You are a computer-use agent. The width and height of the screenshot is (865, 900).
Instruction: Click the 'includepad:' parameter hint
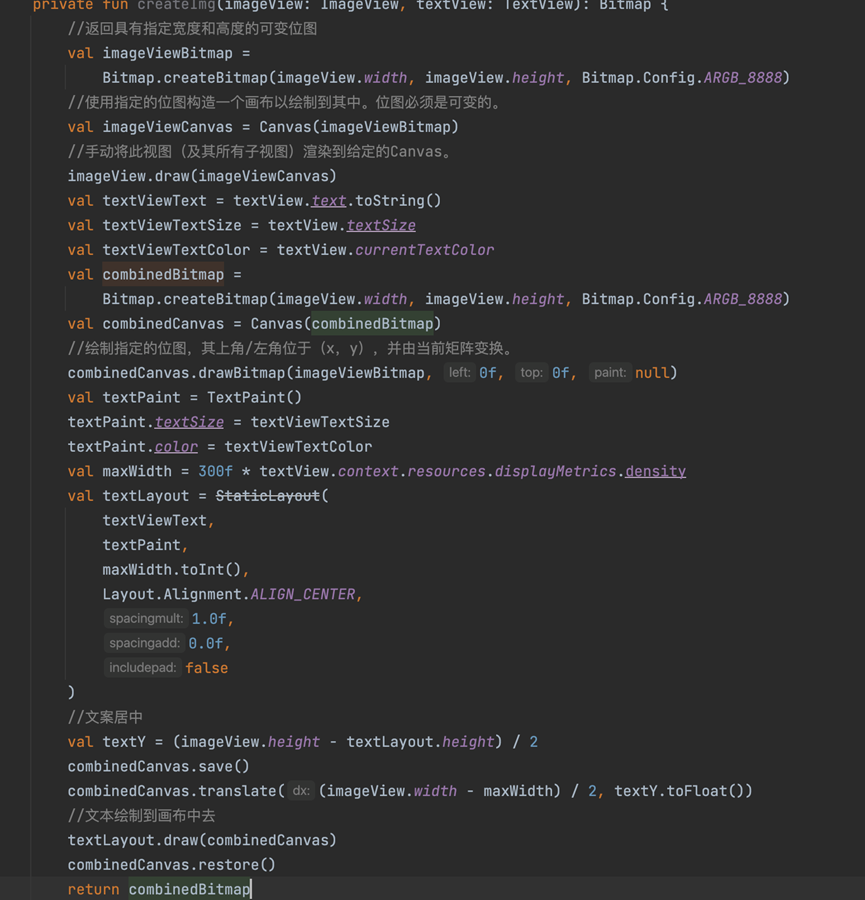tap(142, 668)
